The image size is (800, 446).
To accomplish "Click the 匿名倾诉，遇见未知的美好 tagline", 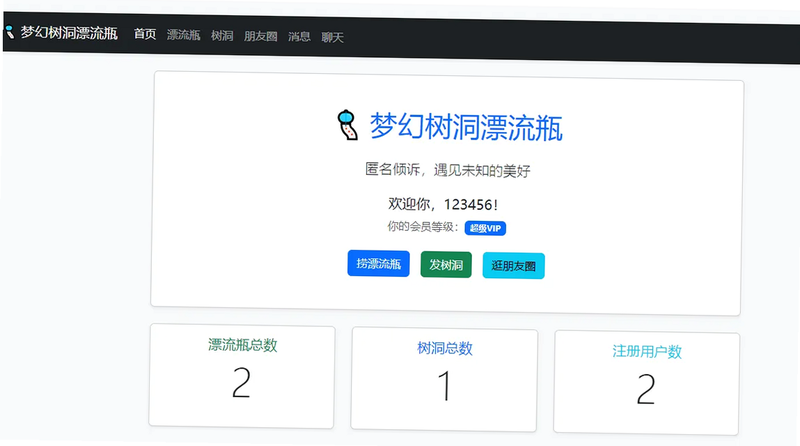I will (447, 170).
